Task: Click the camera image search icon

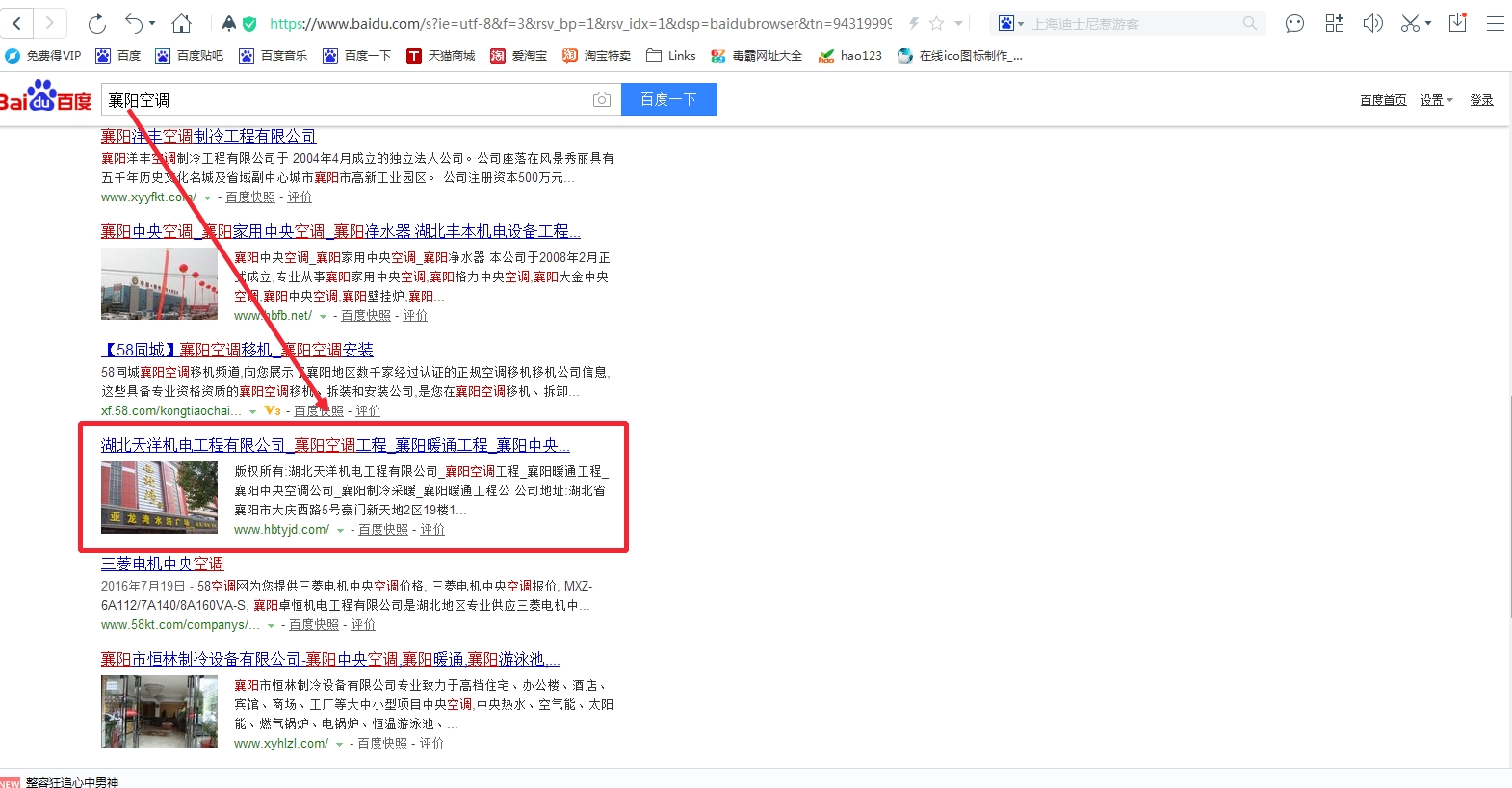Action: click(602, 99)
